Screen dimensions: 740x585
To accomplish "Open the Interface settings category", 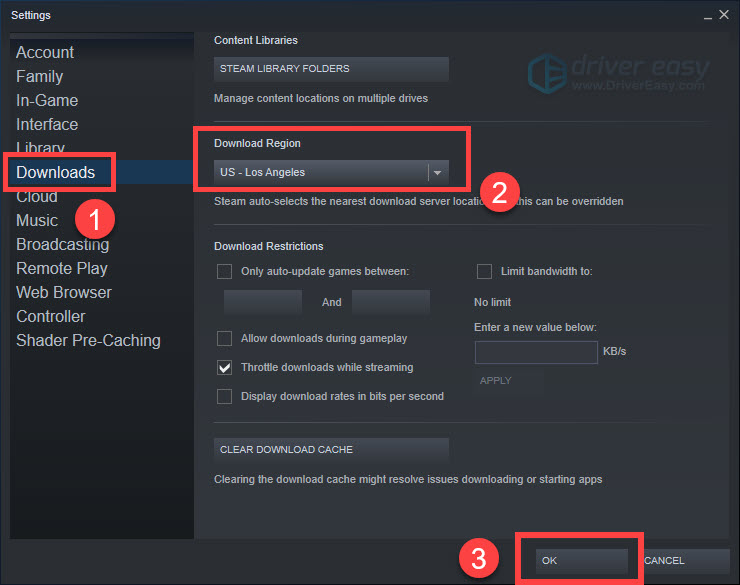I will pos(47,124).
